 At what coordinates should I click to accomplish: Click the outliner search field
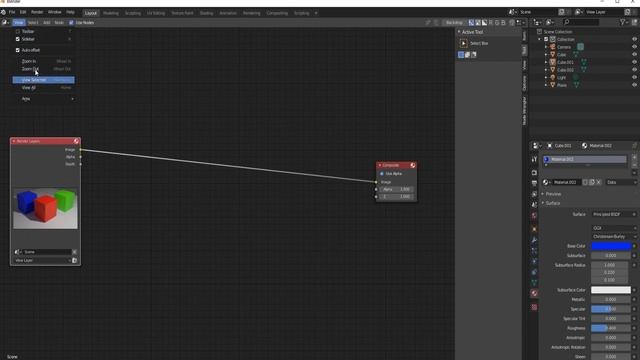click(581, 22)
